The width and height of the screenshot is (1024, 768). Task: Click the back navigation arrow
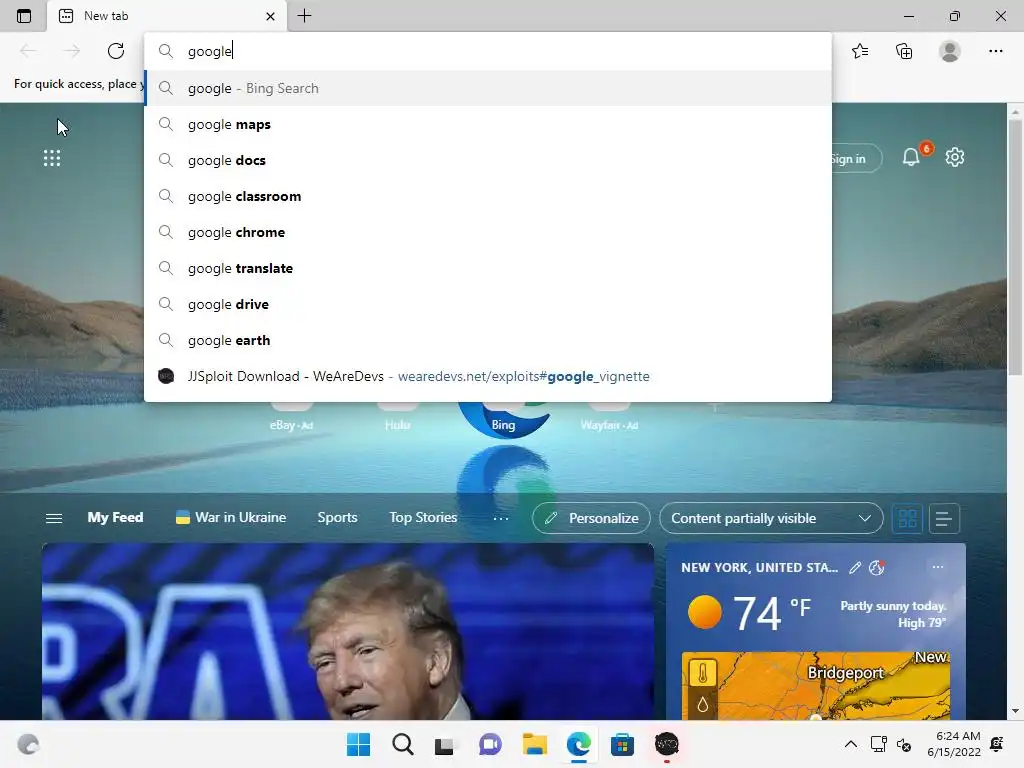pyautogui.click(x=28, y=51)
